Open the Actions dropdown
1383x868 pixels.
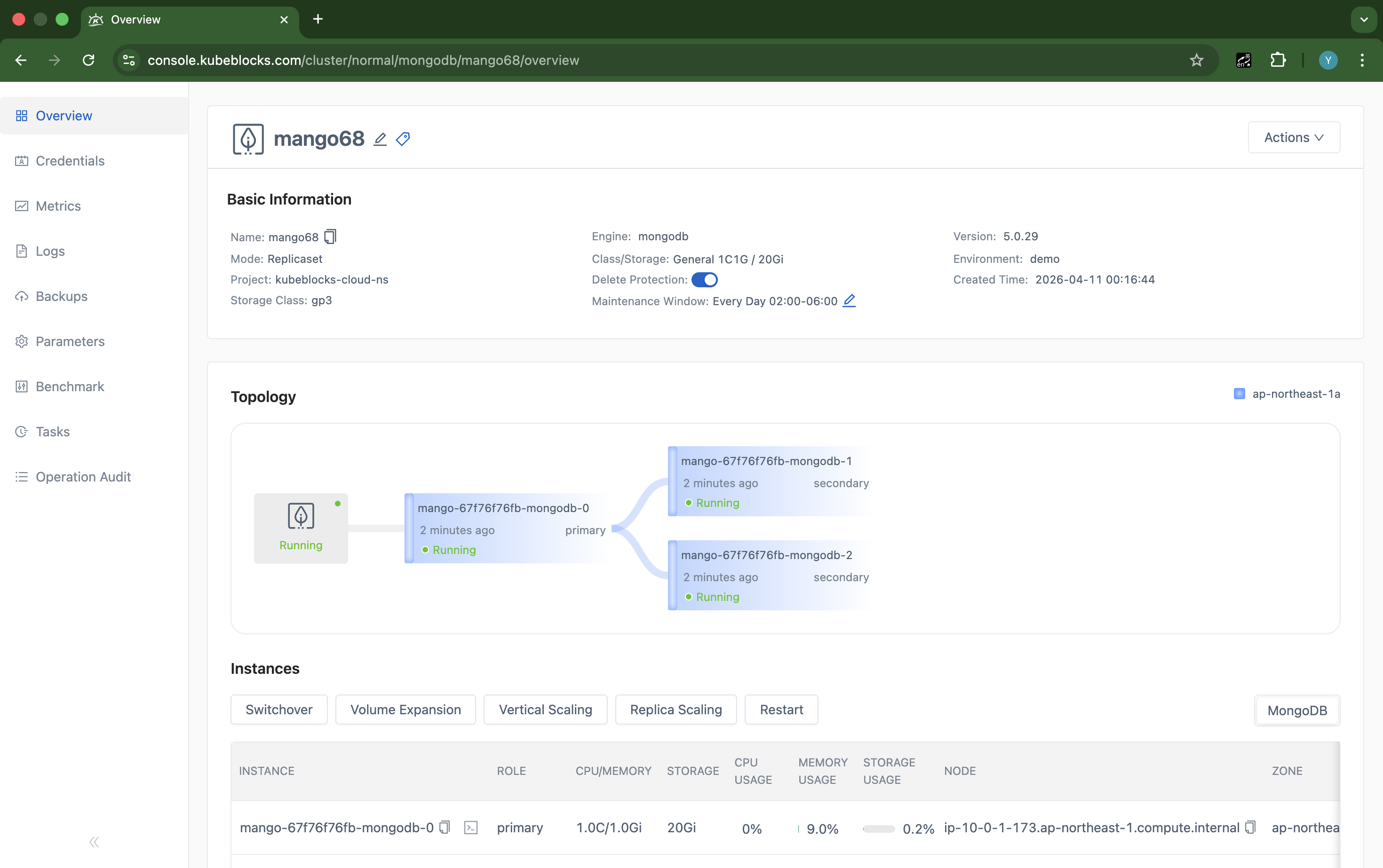pyautogui.click(x=1294, y=137)
